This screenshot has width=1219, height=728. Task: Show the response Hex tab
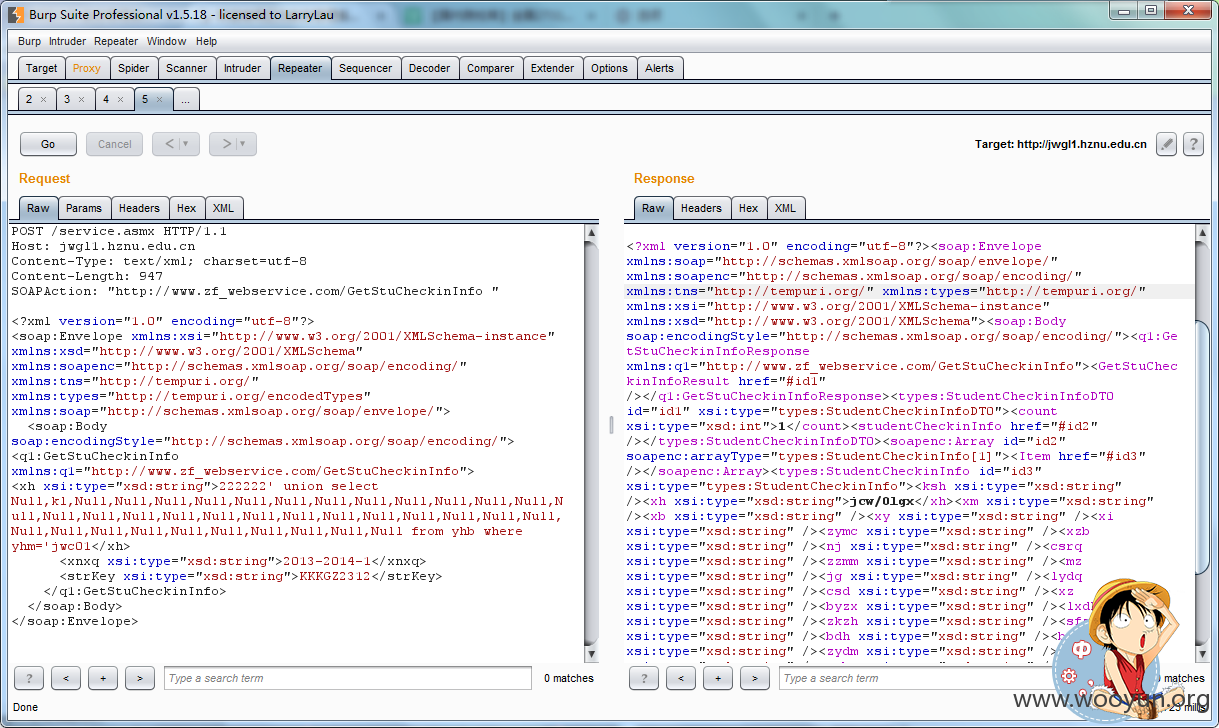pyautogui.click(x=749, y=208)
